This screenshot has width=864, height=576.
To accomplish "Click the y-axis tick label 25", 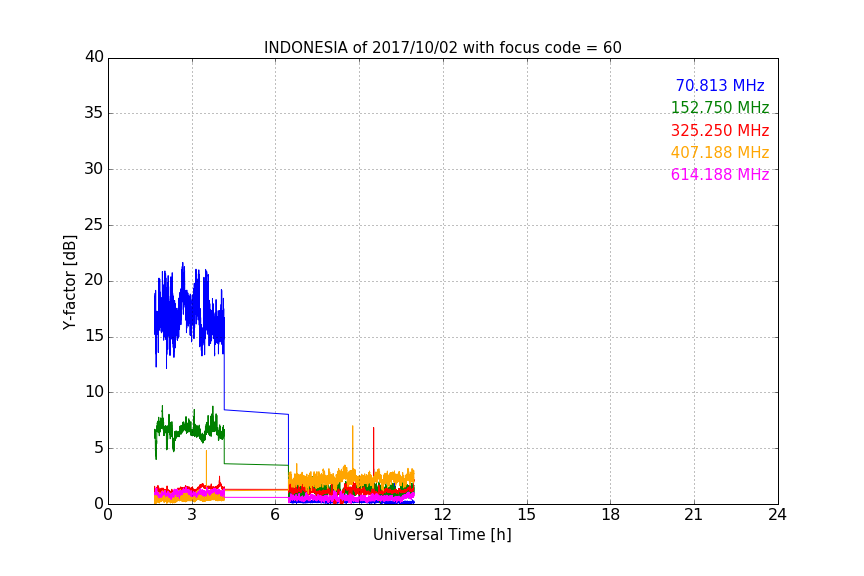I will click(94, 225).
